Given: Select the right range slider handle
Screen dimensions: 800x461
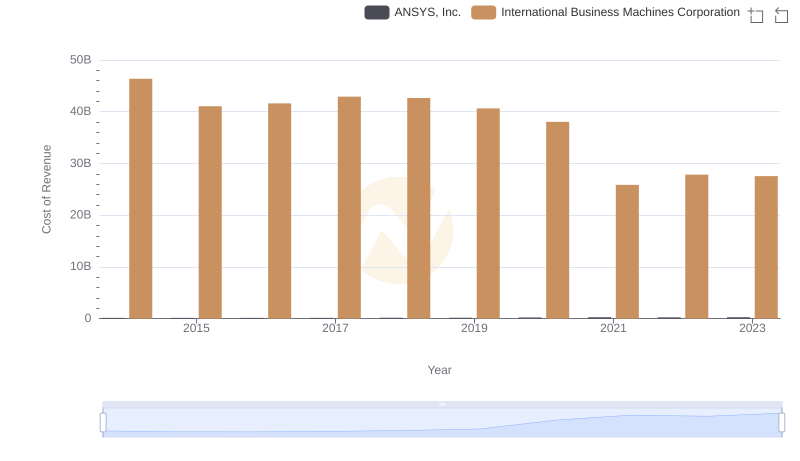Looking at the screenshot, I should [x=781, y=423].
